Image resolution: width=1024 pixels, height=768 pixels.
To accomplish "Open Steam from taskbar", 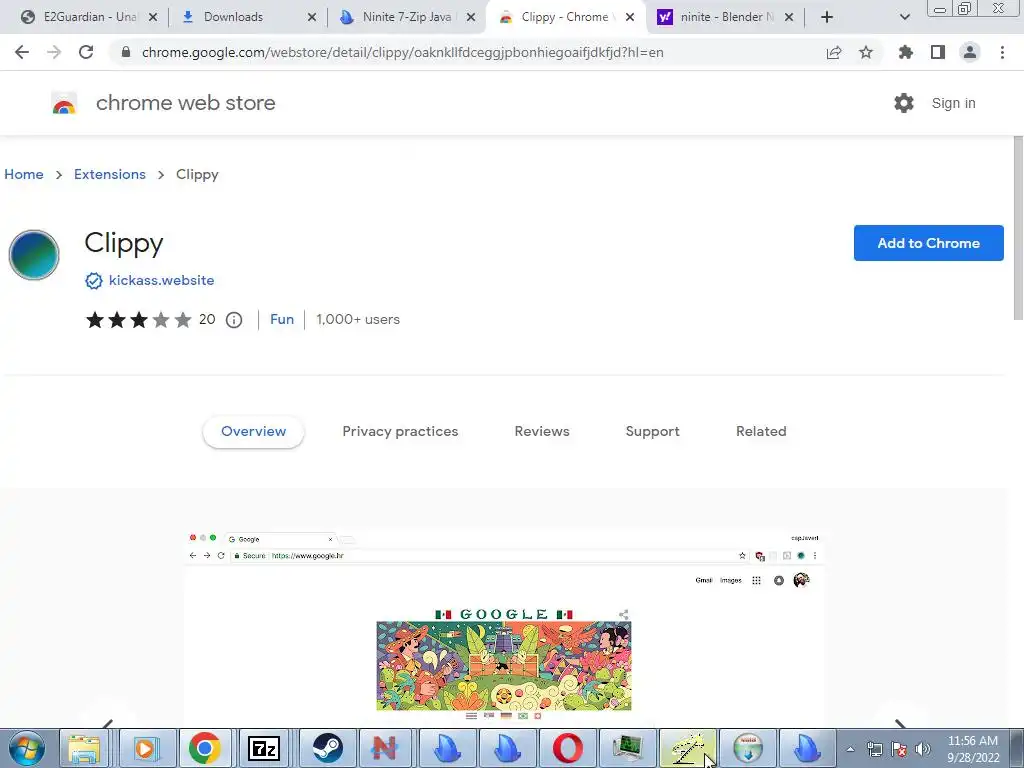I will [326, 748].
